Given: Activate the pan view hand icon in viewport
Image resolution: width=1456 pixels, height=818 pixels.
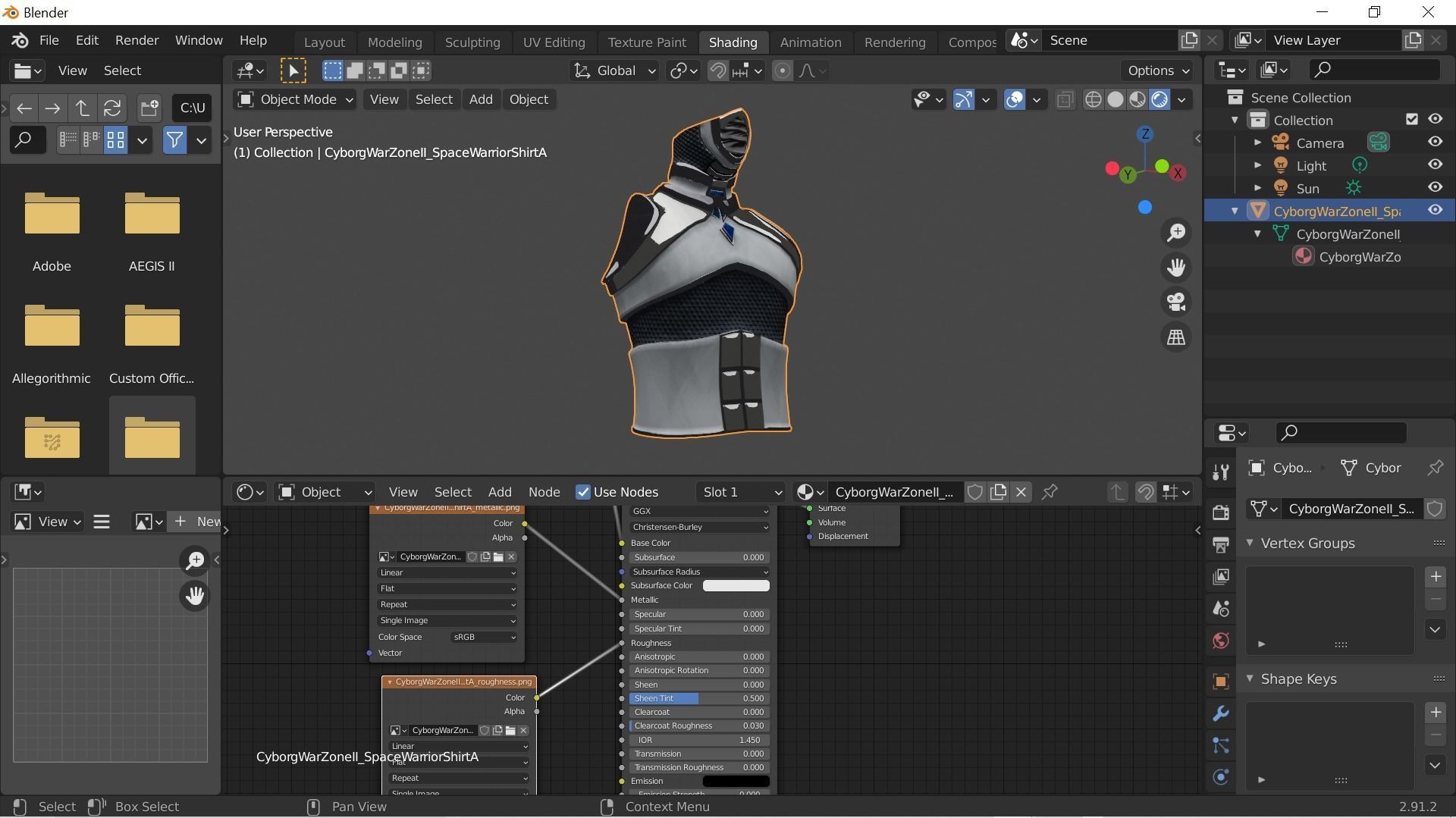Looking at the screenshot, I should tap(1176, 268).
